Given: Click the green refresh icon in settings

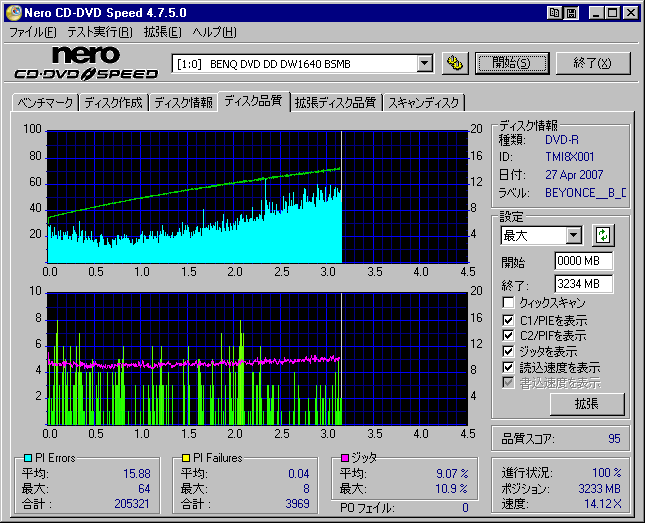Looking at the screenshot, I should (602, 235).
